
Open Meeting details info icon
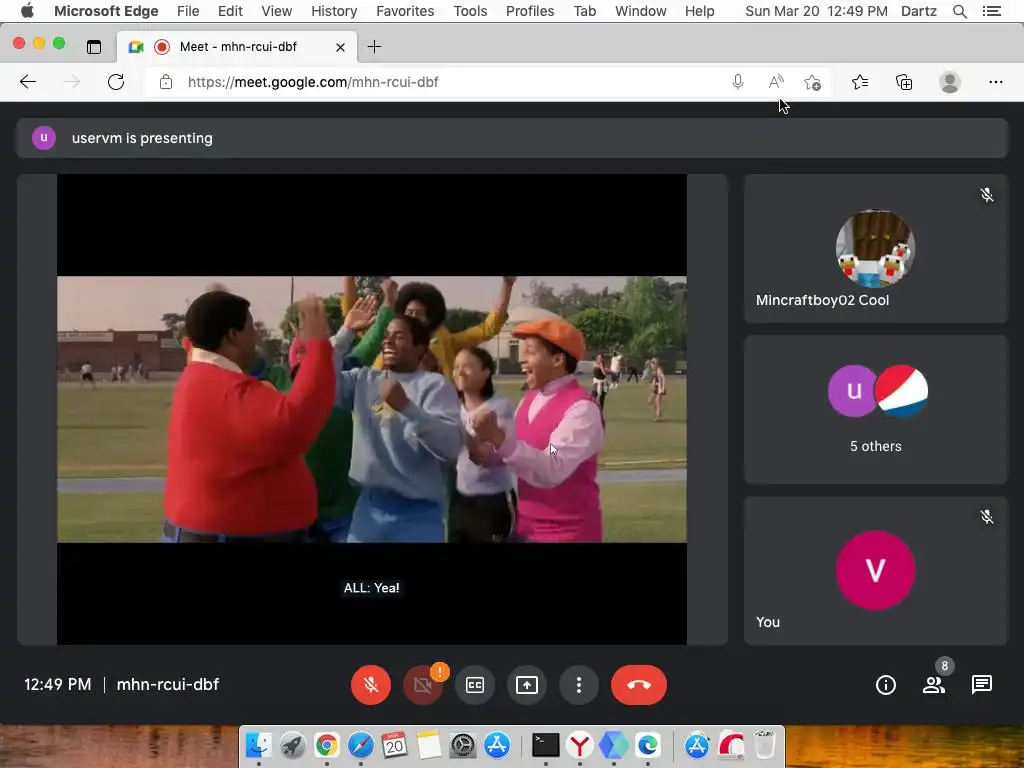click(886, 684)
